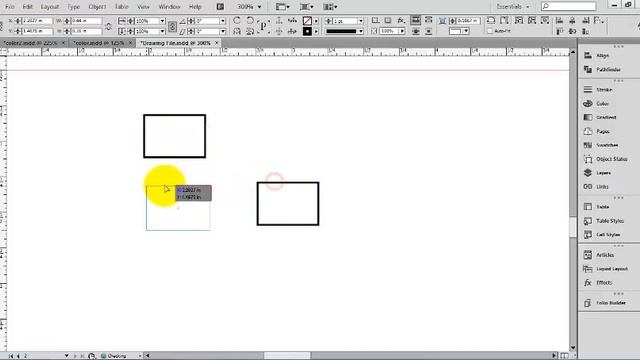The image size is (640, 360).
Task: Open the page number dropdown in the status bar
Action: coord(67,356)
